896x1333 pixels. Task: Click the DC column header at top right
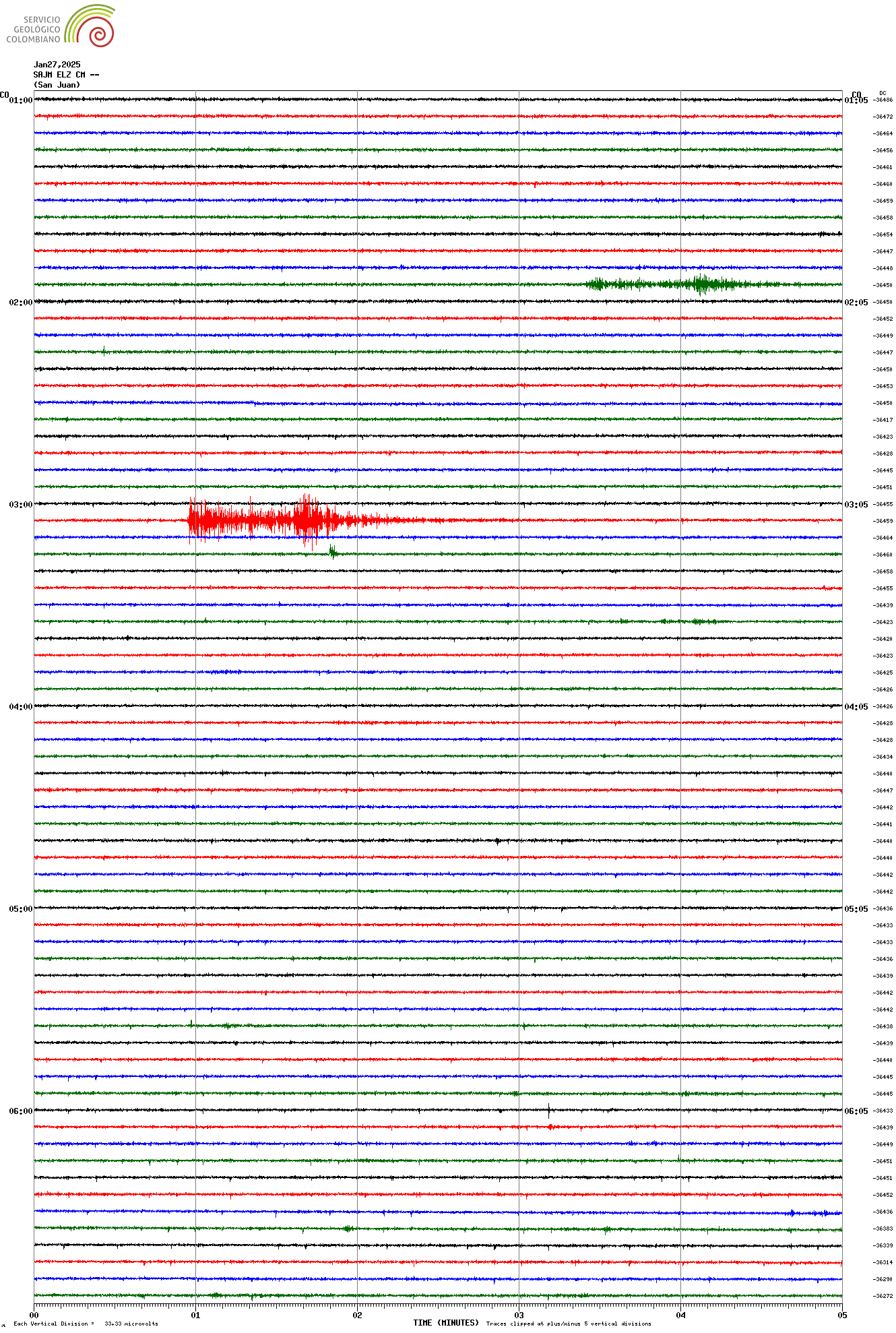click(883, 93)
